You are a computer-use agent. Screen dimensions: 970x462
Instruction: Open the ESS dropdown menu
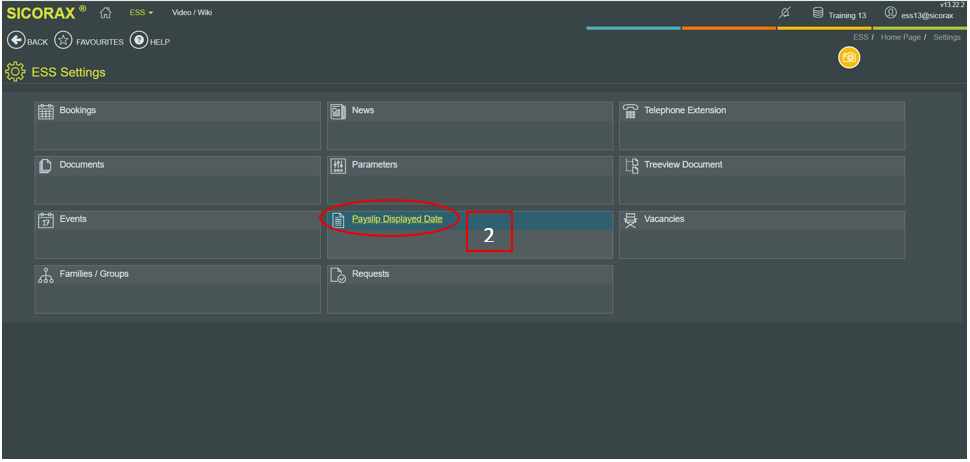click(x=141, y=13)
